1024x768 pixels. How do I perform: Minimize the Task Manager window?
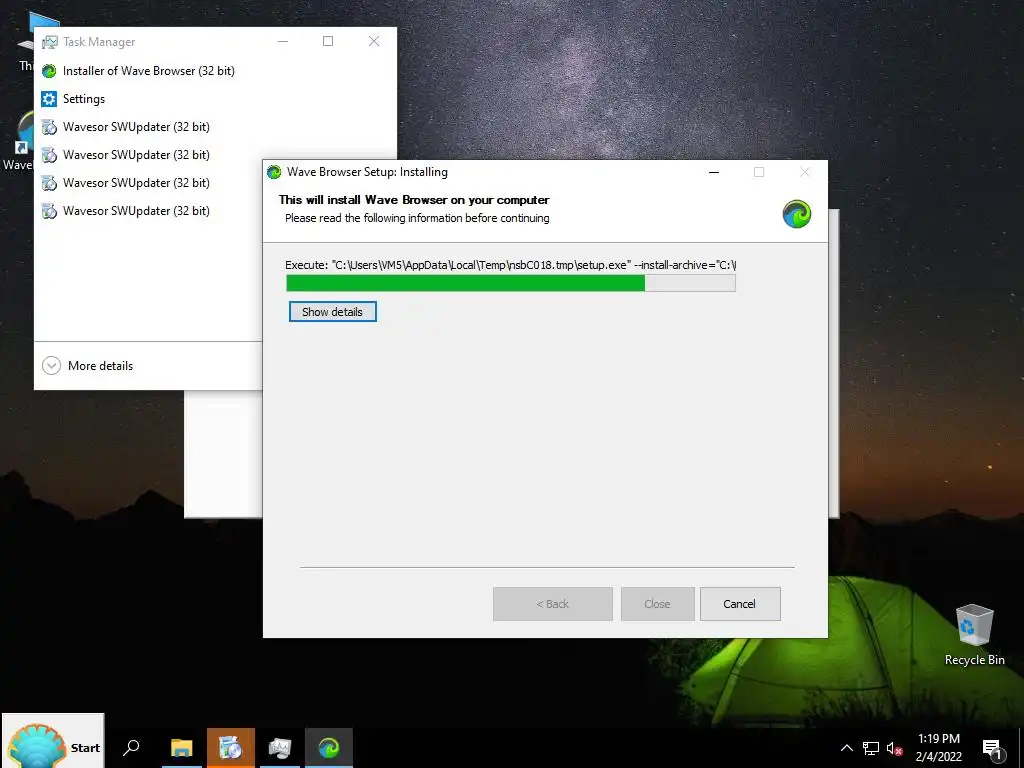[283, 41]
